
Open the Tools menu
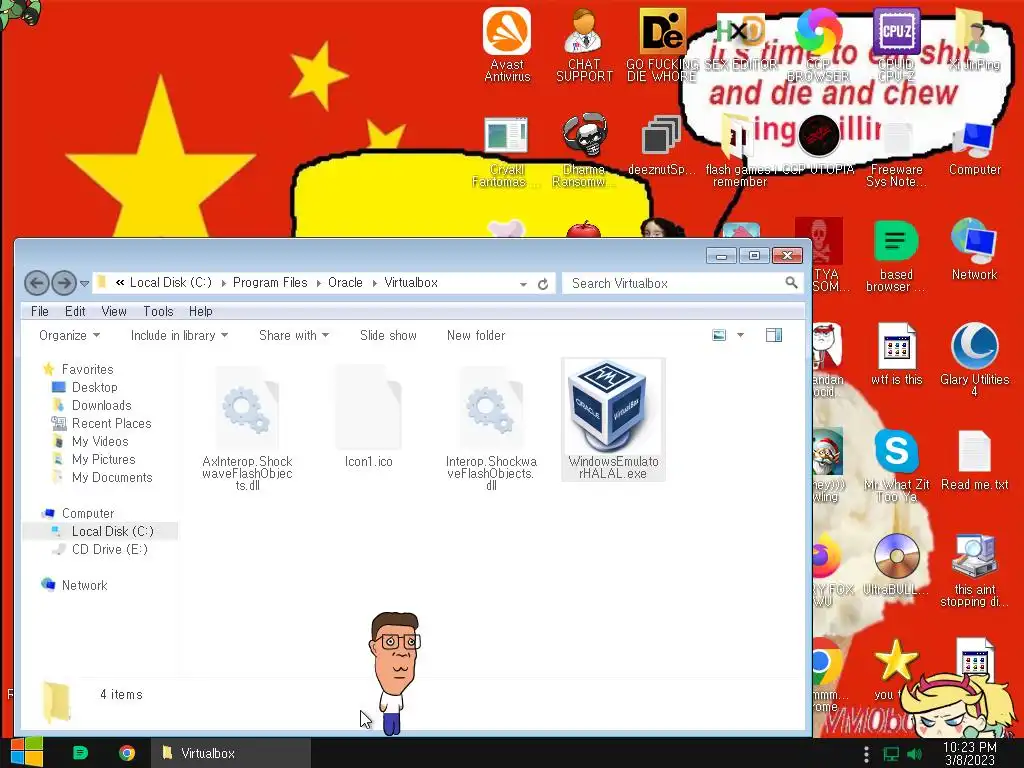158,312
